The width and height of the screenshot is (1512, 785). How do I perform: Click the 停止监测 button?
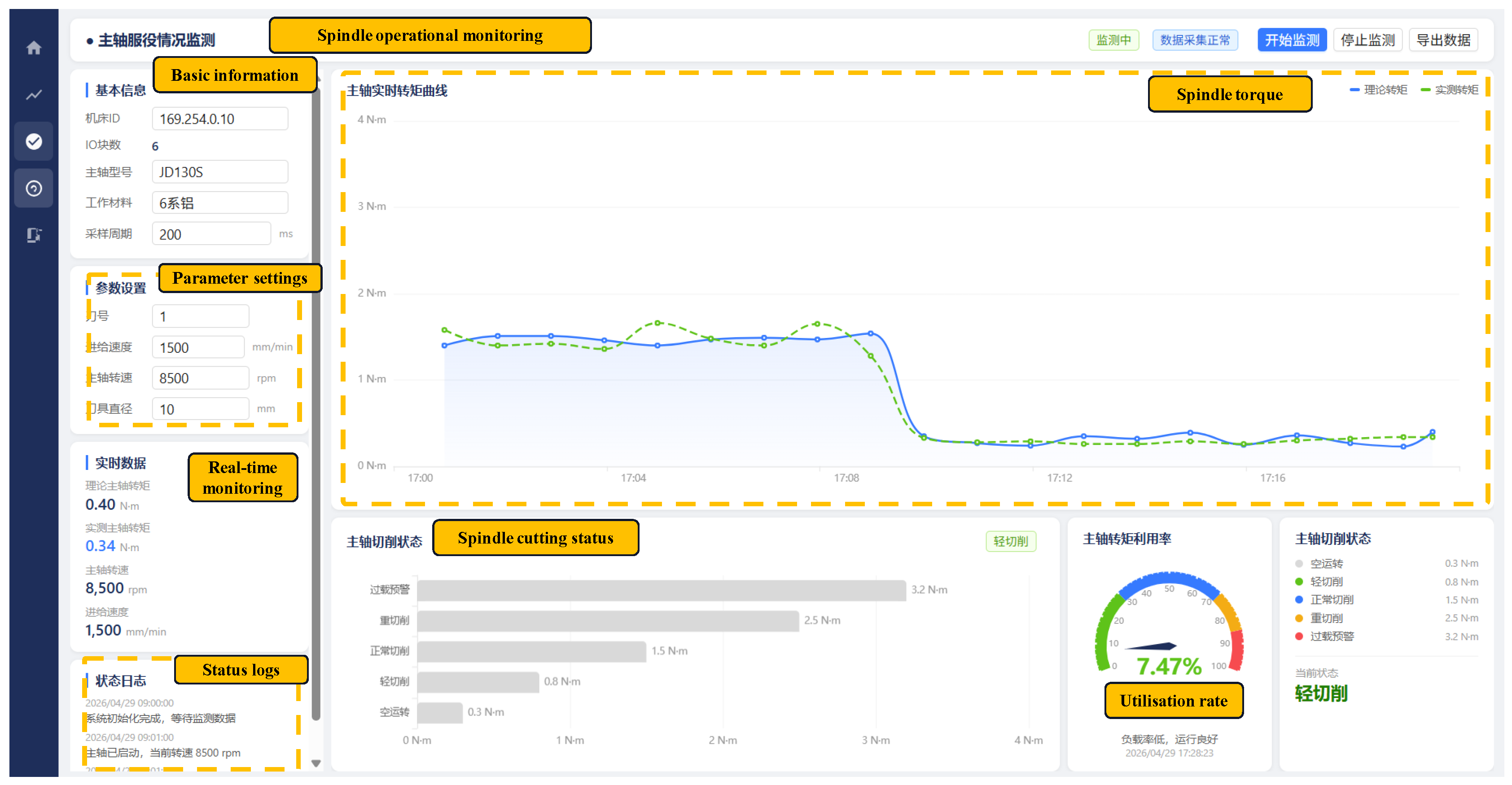pyautogui.click(x=1367, y=40)
